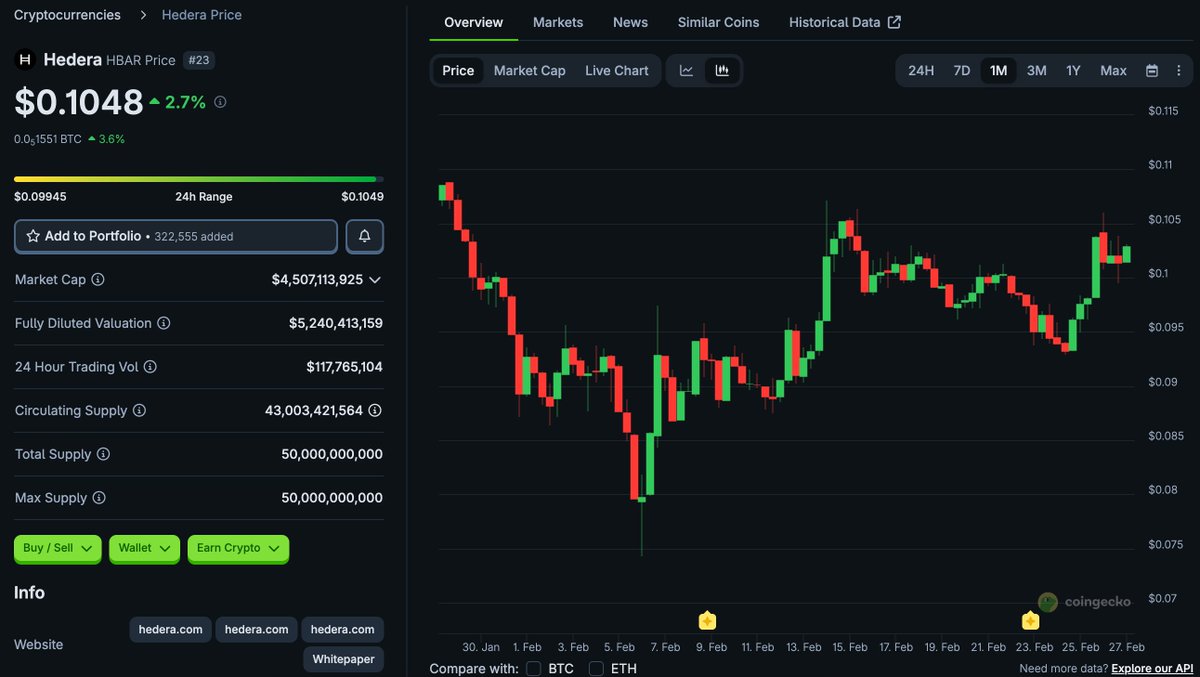This screenshot has width=1200, height=677.
Task: Click the Hedera Price breadcrumb text
Action: (x=202, y=15)
